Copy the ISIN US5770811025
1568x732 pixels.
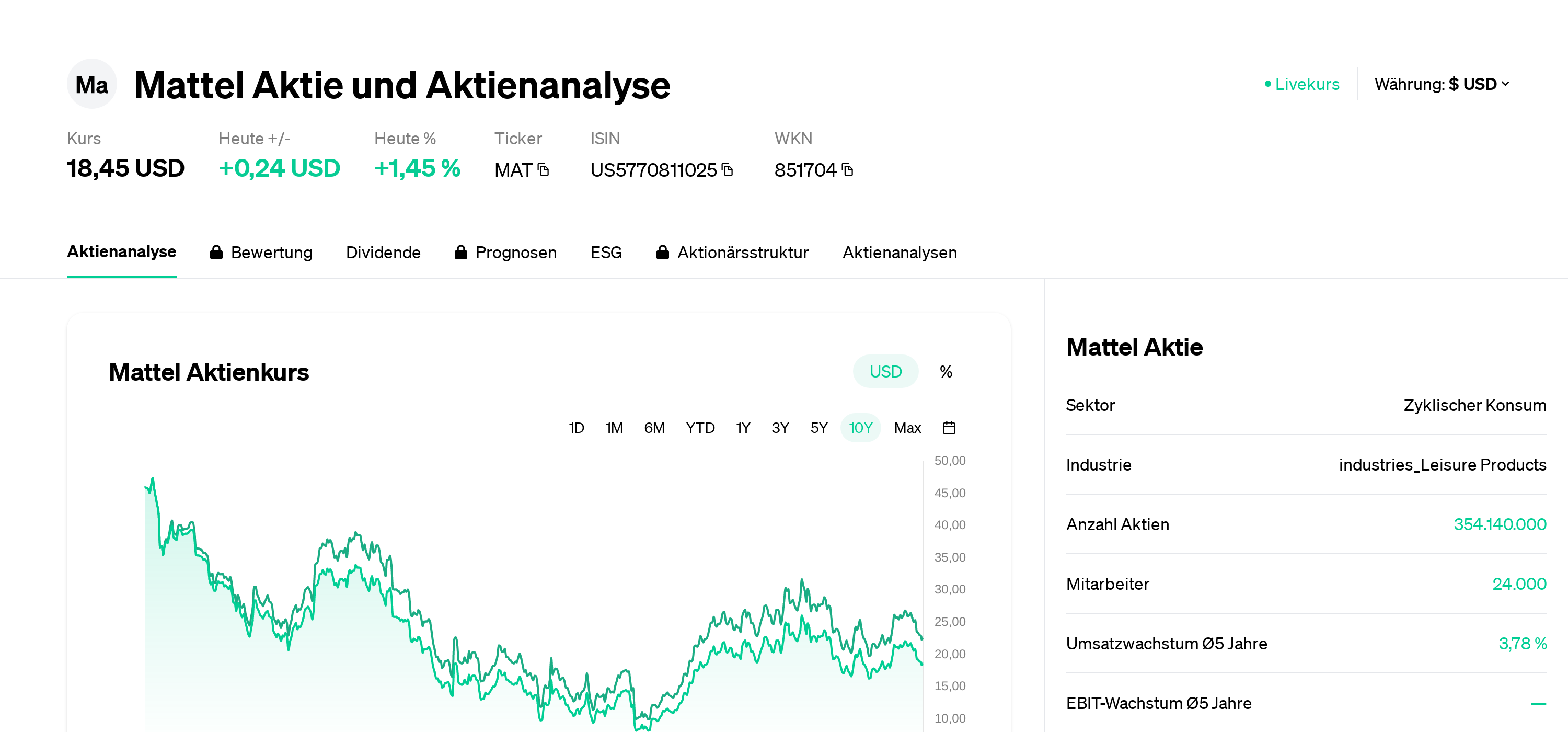pyautogui.click(x=727, y=170)
